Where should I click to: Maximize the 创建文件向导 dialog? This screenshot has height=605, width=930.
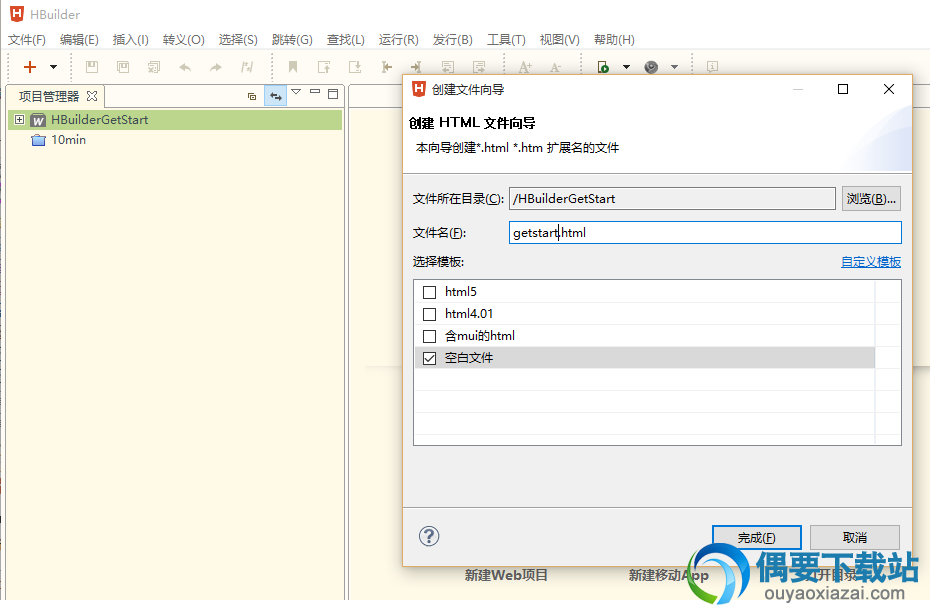pos(843,89)
